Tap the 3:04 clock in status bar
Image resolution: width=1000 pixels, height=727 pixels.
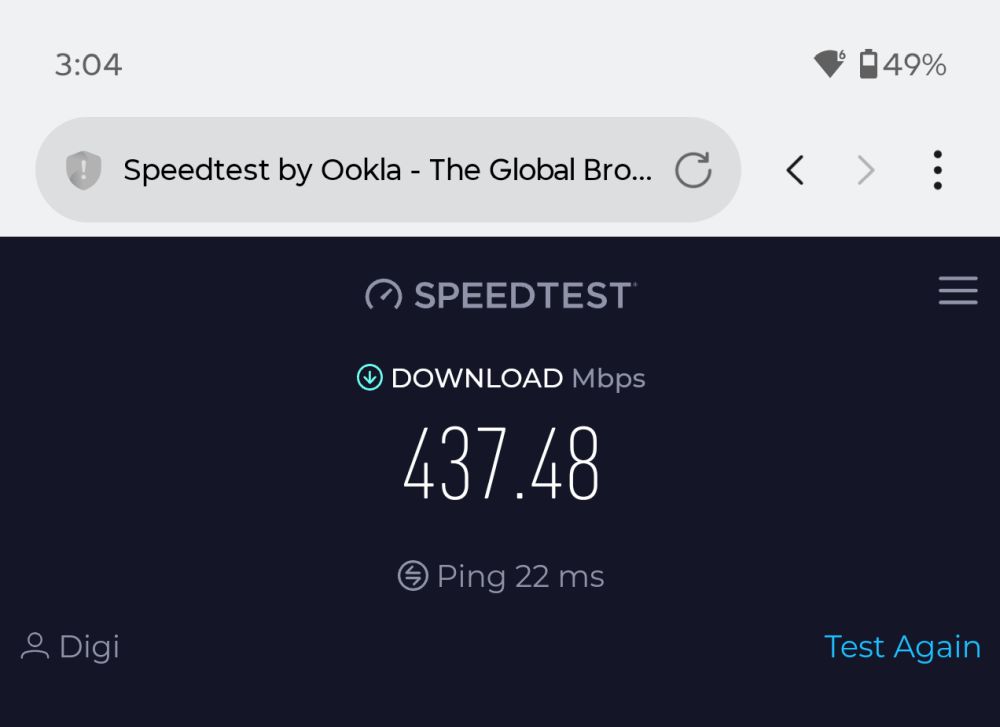tap(88, 65)
